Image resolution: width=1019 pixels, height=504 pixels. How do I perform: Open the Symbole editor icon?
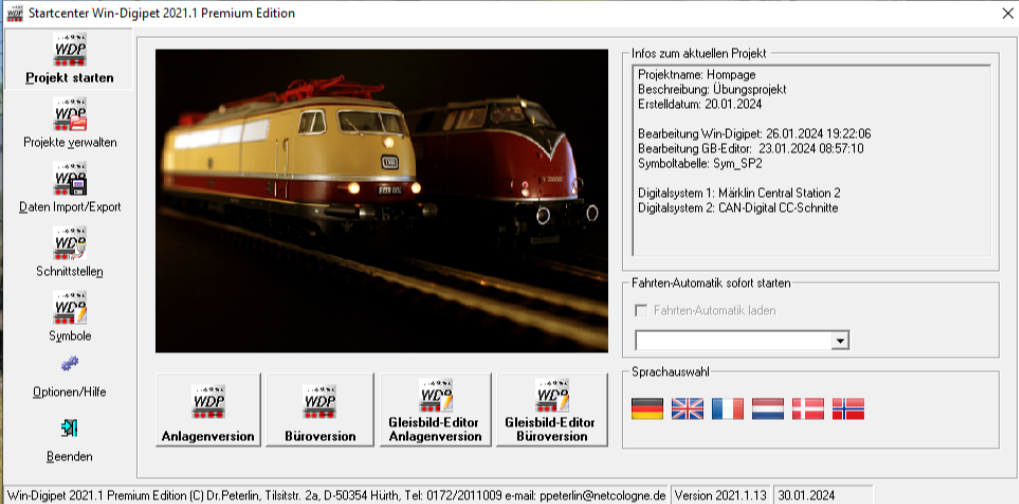pos(69,308)
